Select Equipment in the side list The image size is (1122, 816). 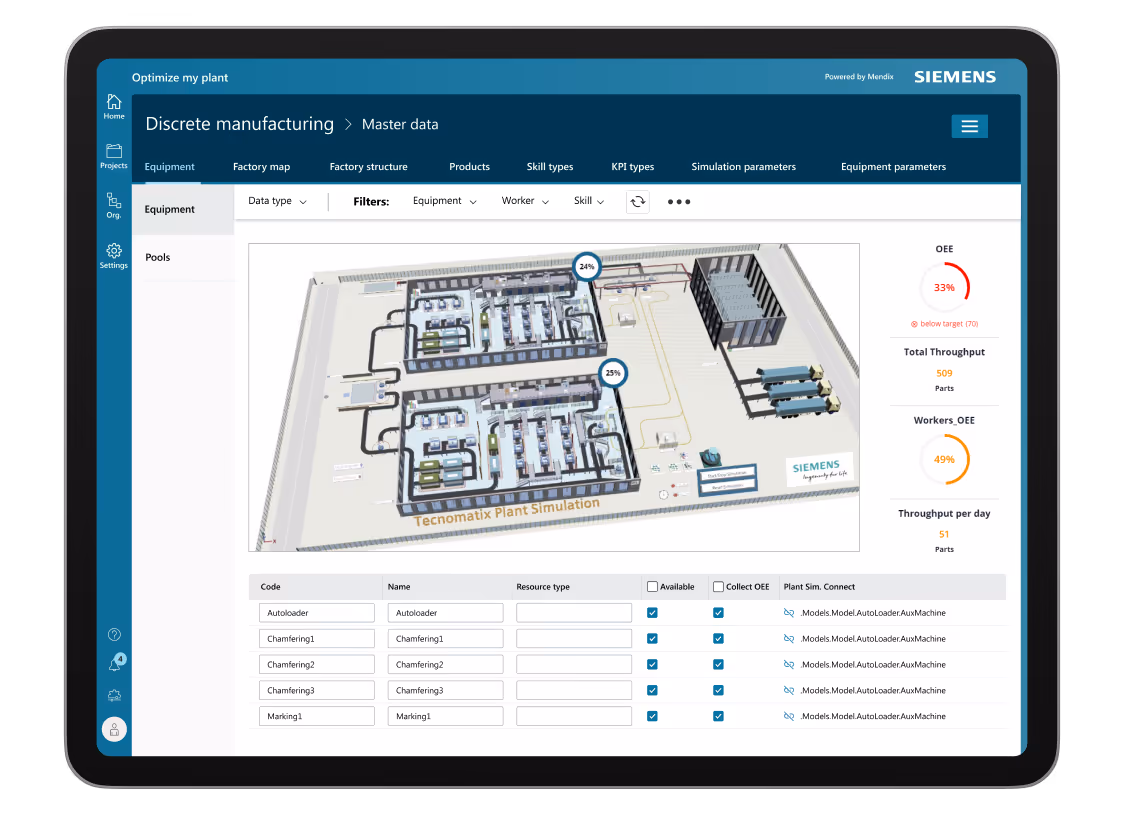coord(182,209)
